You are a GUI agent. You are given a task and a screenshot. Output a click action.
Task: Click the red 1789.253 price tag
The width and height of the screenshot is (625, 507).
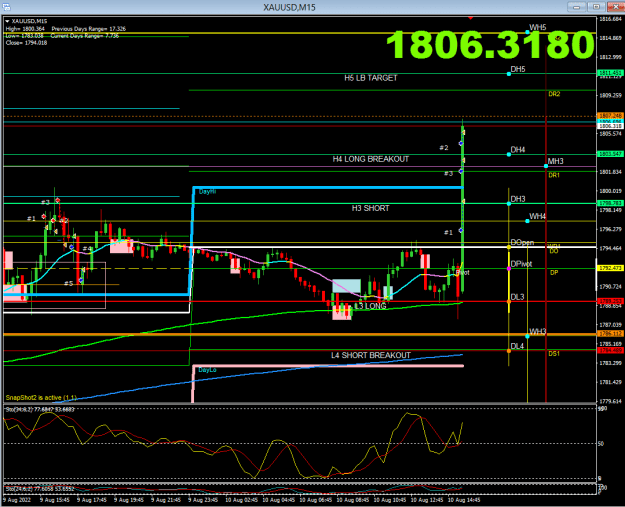point(610,301)
